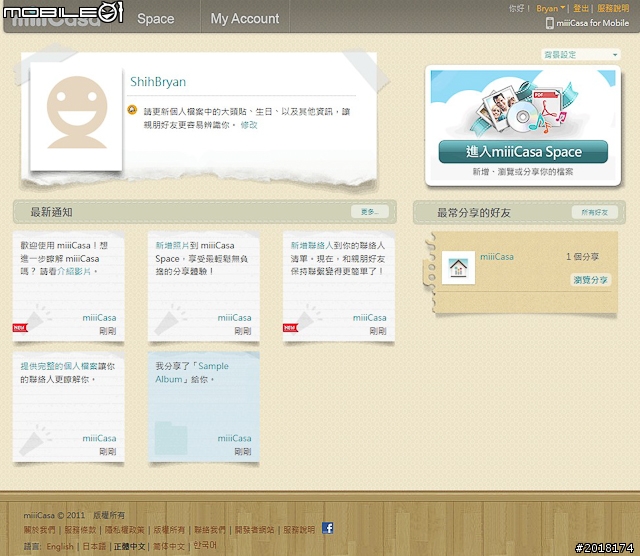Click the megaphone icon on 新增照片 note
The width and height of the screenshot is (640, 556).
click(x=171, y=318)
